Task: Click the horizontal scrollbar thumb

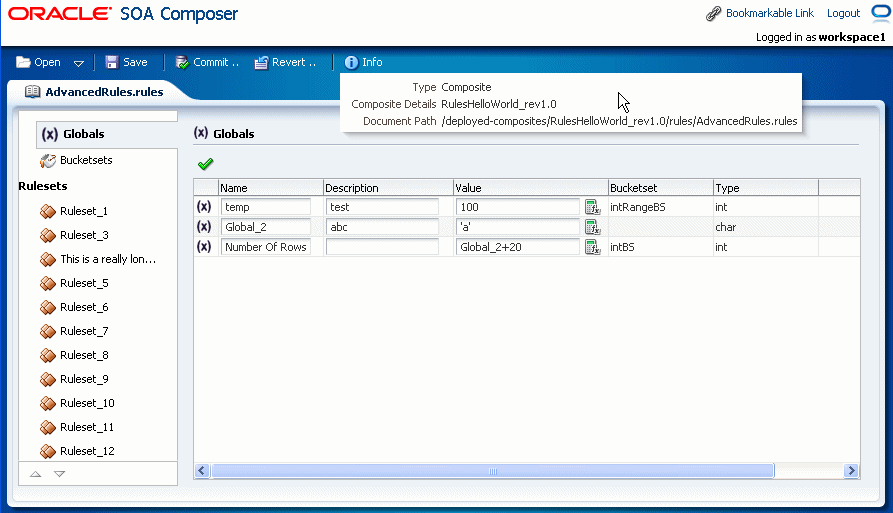Action: tap(493, 471)
